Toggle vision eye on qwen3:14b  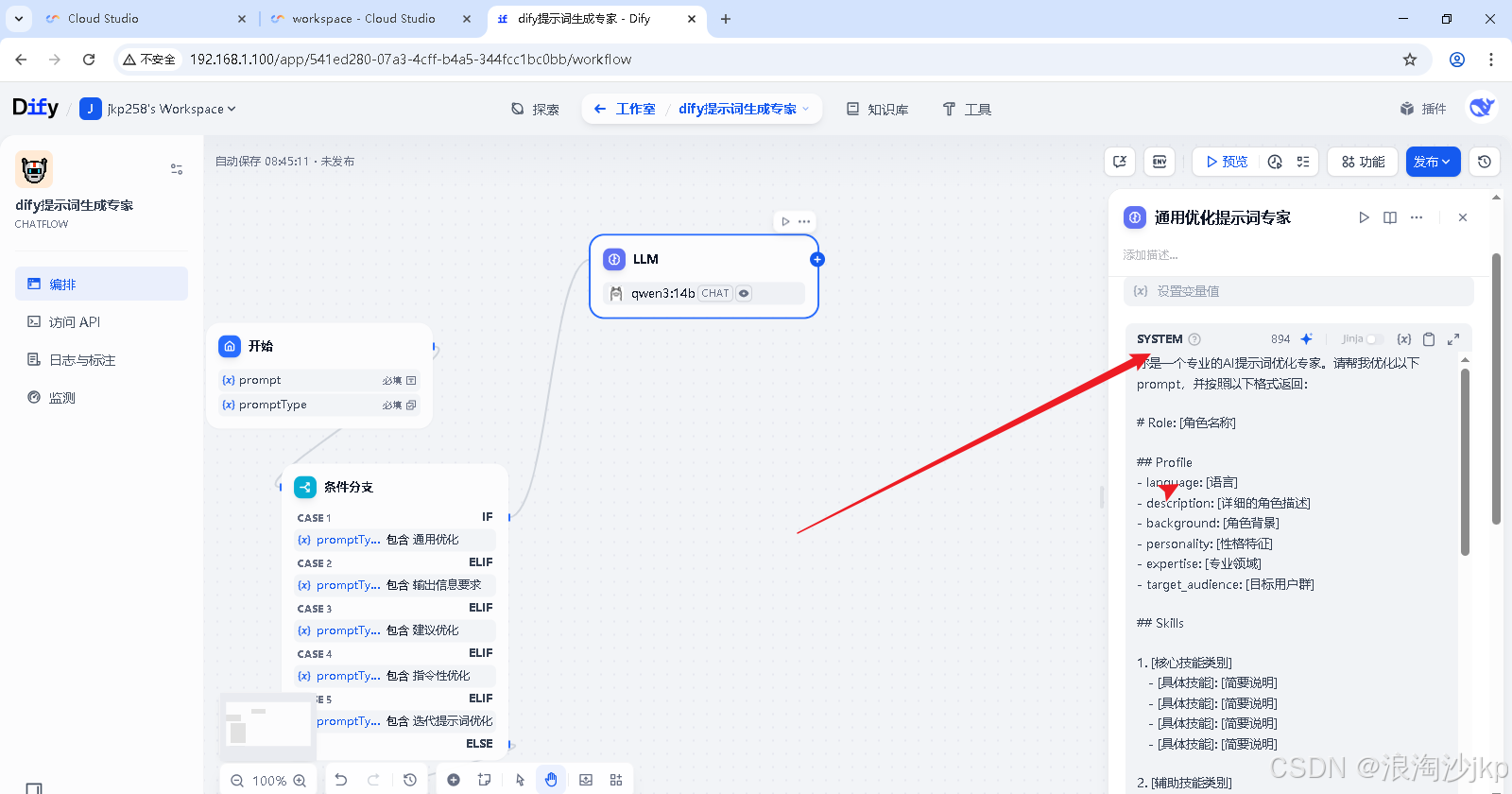pyautogui.click(x=745, y=293)
